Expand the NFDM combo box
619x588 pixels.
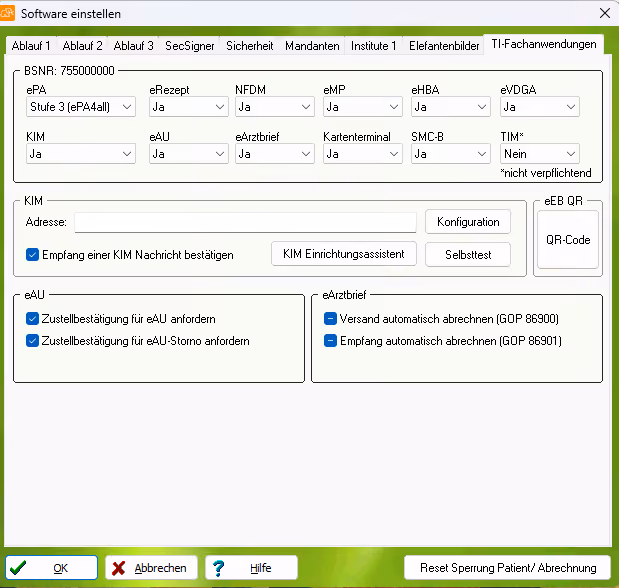[274, 107]
